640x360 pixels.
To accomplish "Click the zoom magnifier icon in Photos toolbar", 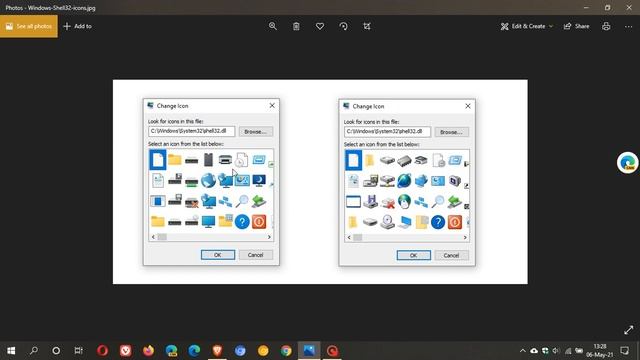I will coord(273,26).
